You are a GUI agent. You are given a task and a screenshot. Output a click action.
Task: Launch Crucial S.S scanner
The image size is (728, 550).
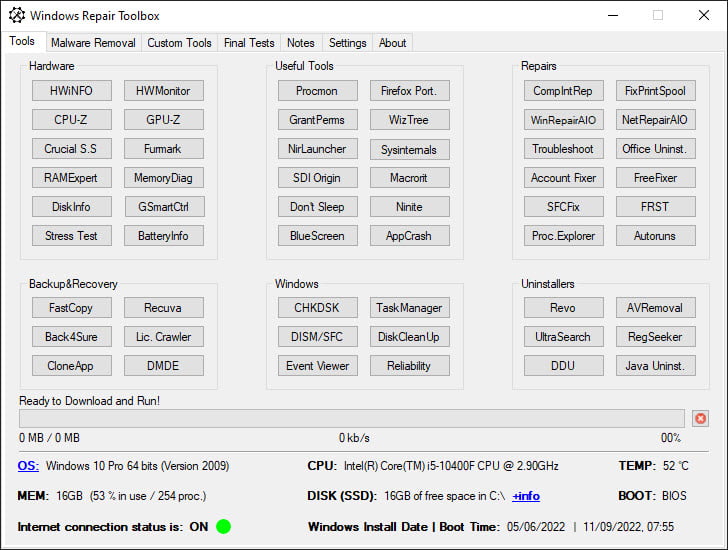pos(72,149)
